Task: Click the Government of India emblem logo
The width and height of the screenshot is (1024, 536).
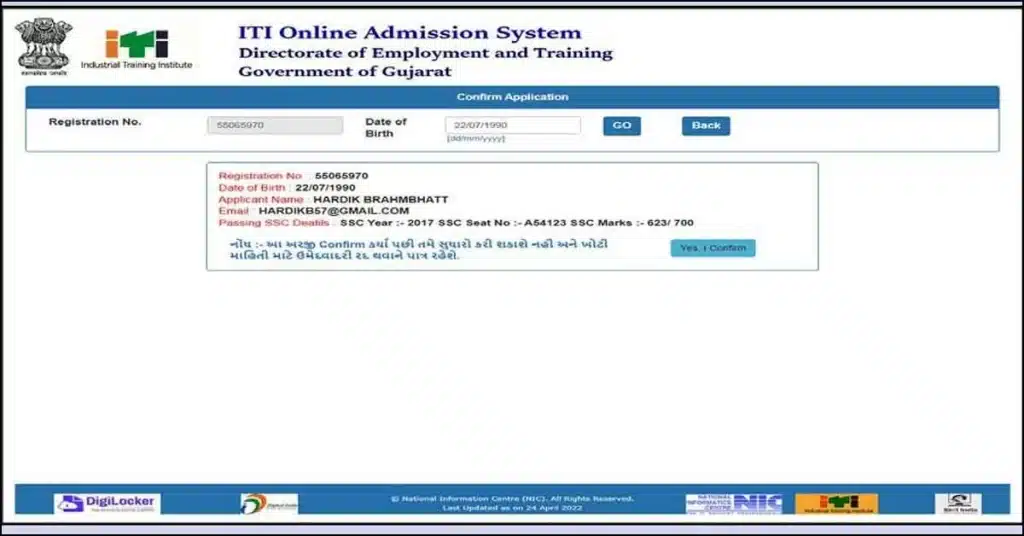Action: pos(44,46)
